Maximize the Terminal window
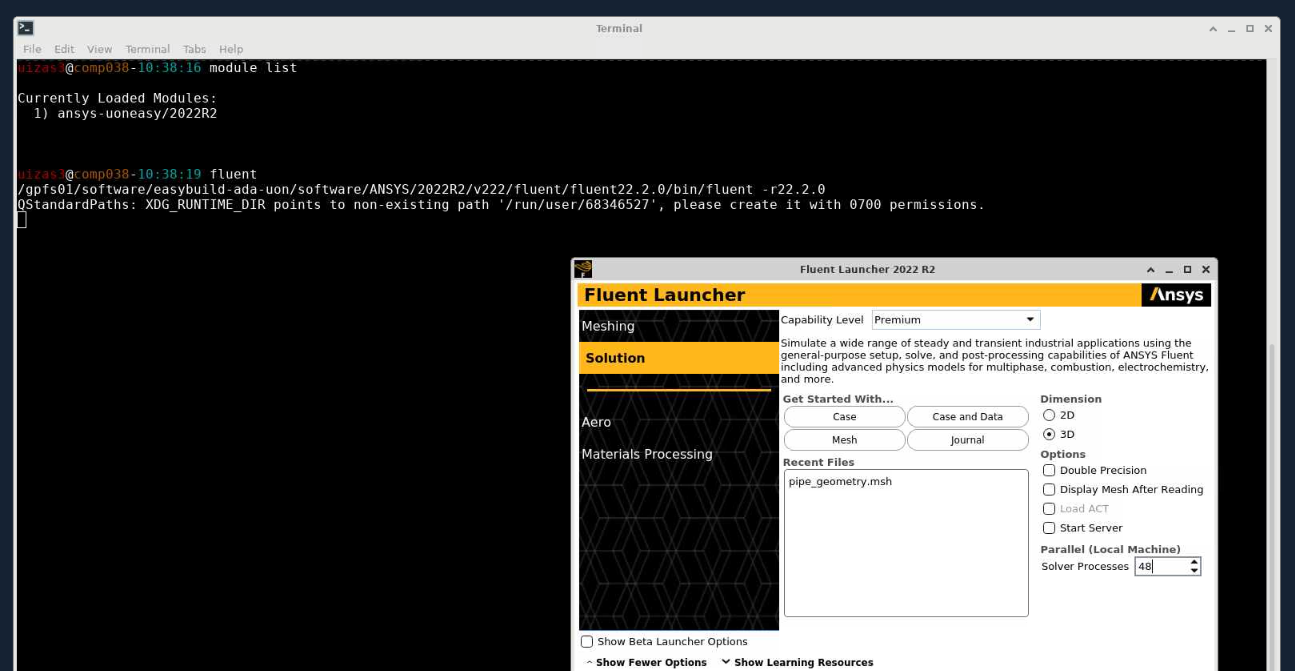 [x=1250, y=28]
